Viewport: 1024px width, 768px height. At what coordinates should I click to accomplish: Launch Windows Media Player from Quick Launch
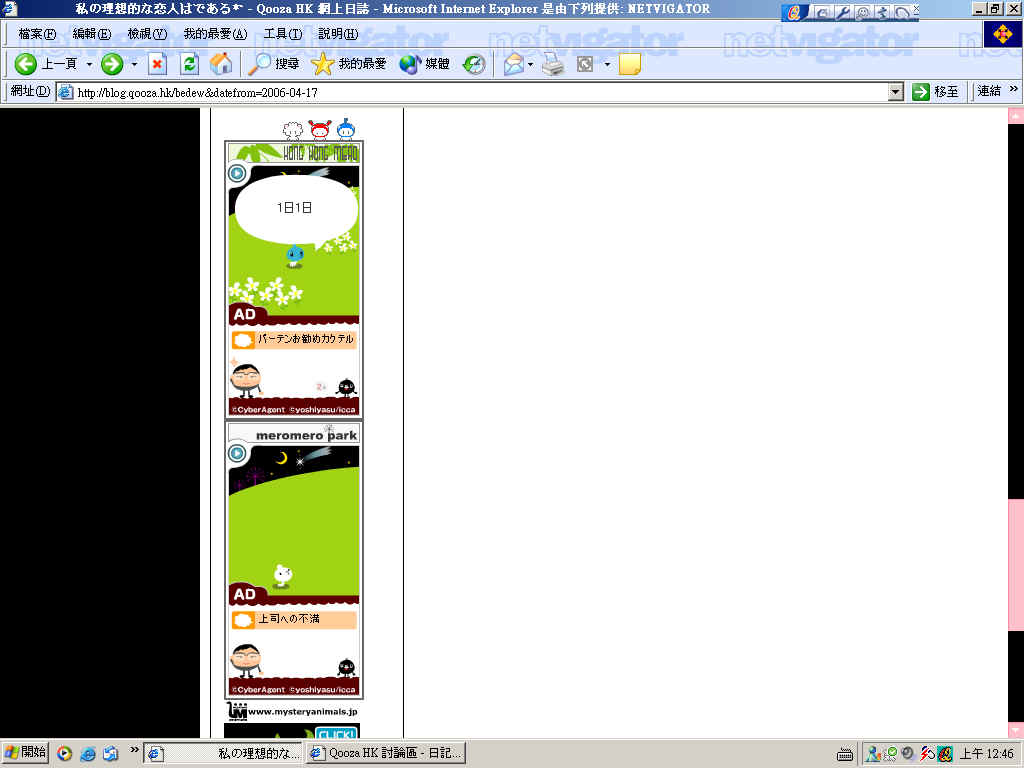click(x=65, y=754)
